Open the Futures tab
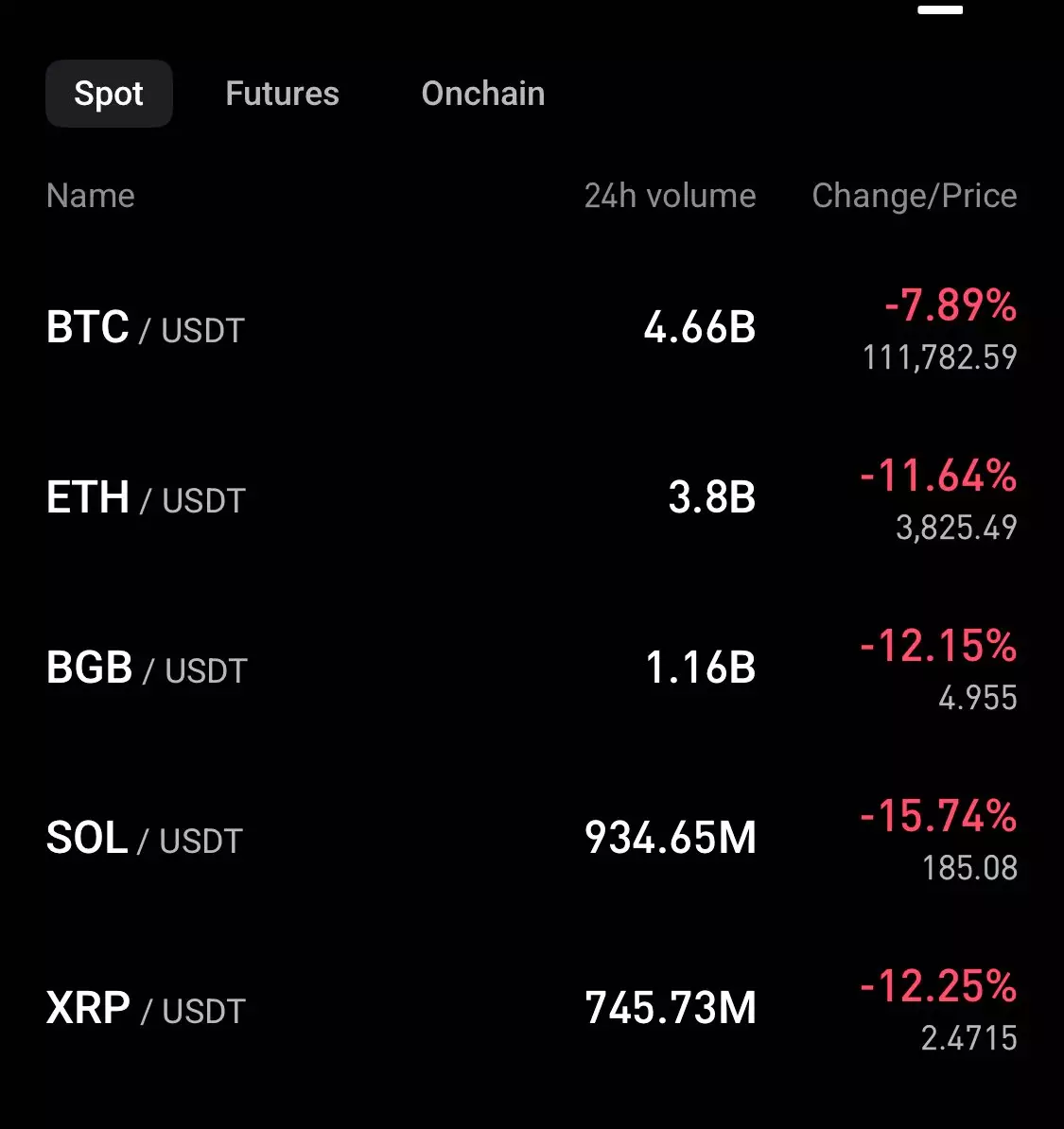The width and height of the screenshot is (1064, 1129). pos(282,94)
